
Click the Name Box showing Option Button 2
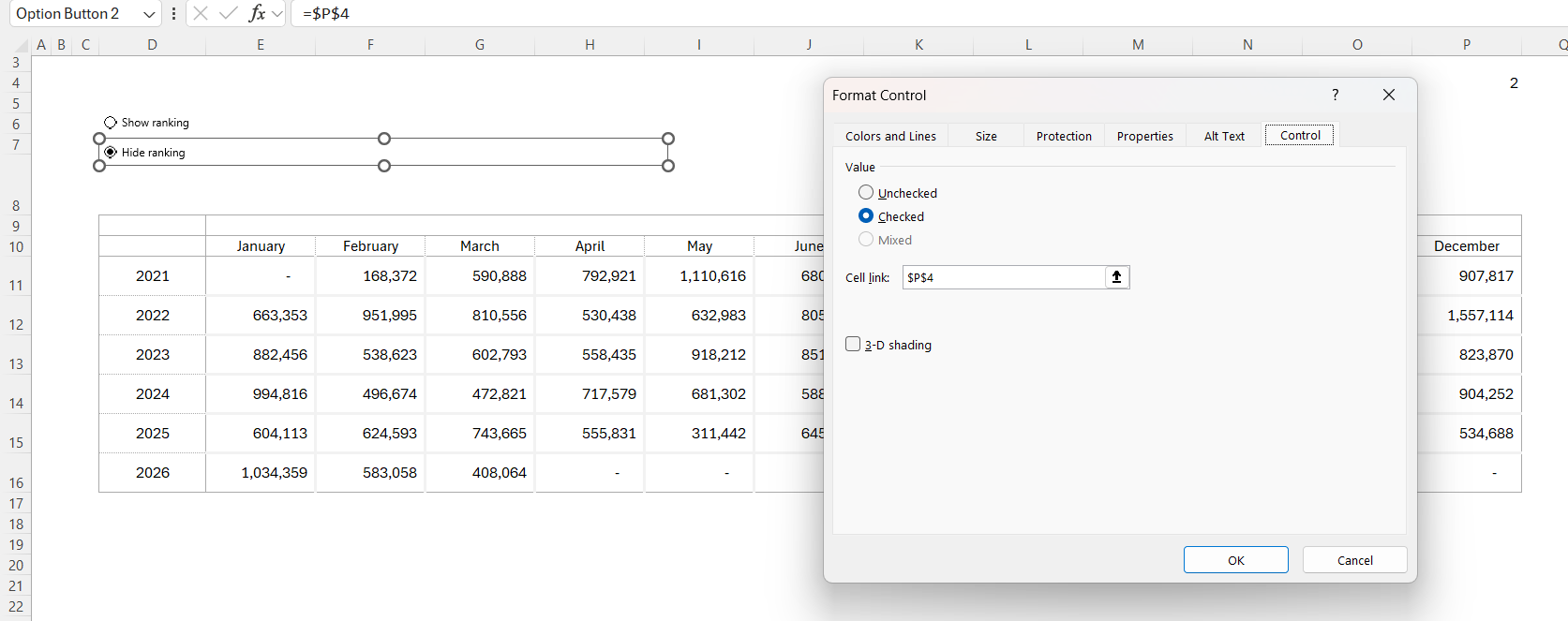tap(73, 13)
